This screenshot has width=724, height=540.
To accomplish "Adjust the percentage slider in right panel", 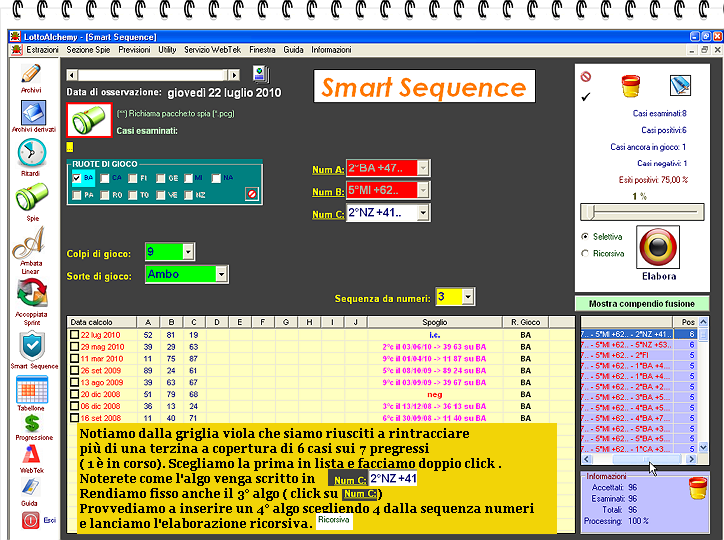I will (x=642, y=212).
